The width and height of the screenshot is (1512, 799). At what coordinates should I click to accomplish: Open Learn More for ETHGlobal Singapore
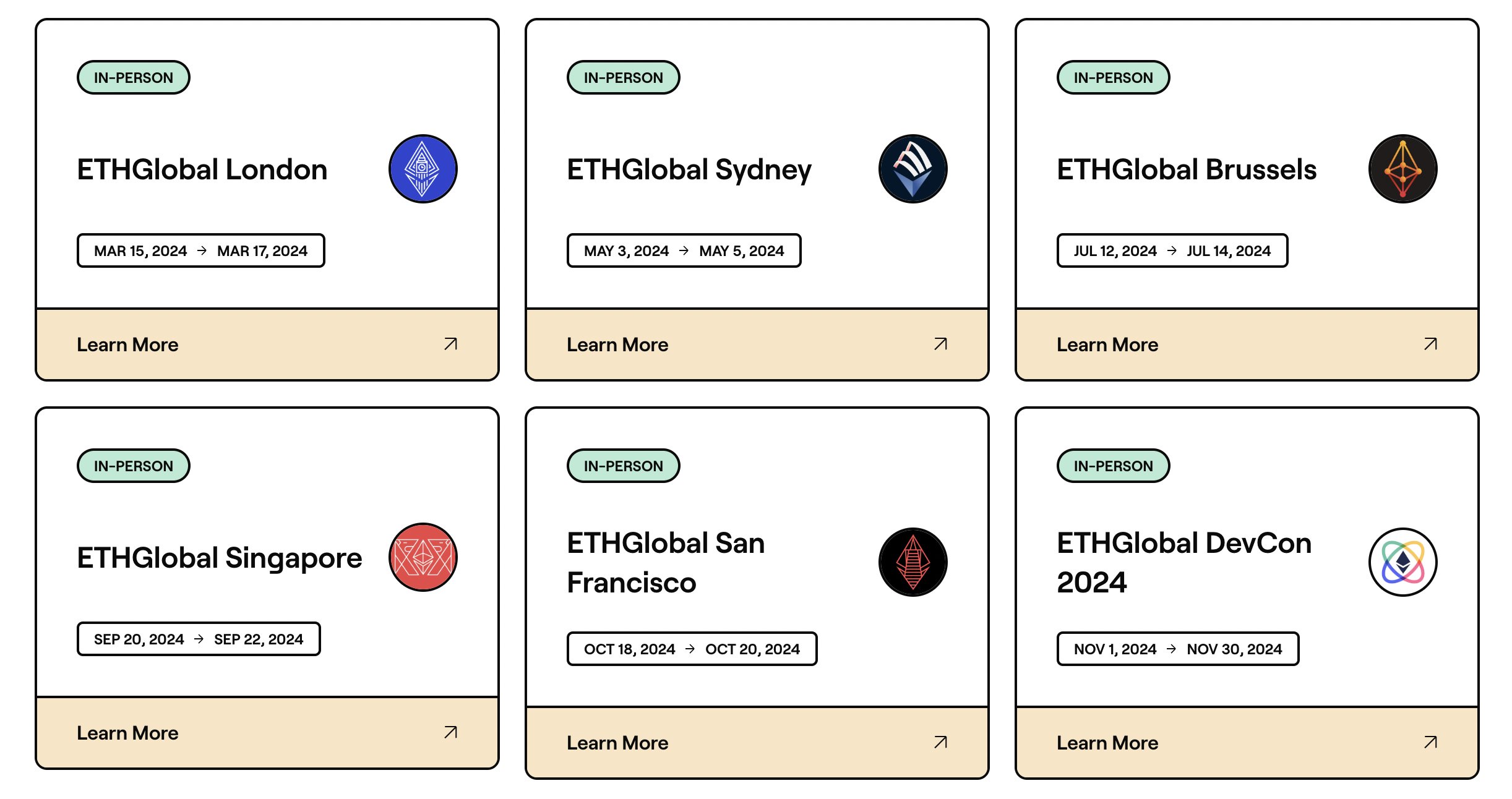click(x=267, y=733)
